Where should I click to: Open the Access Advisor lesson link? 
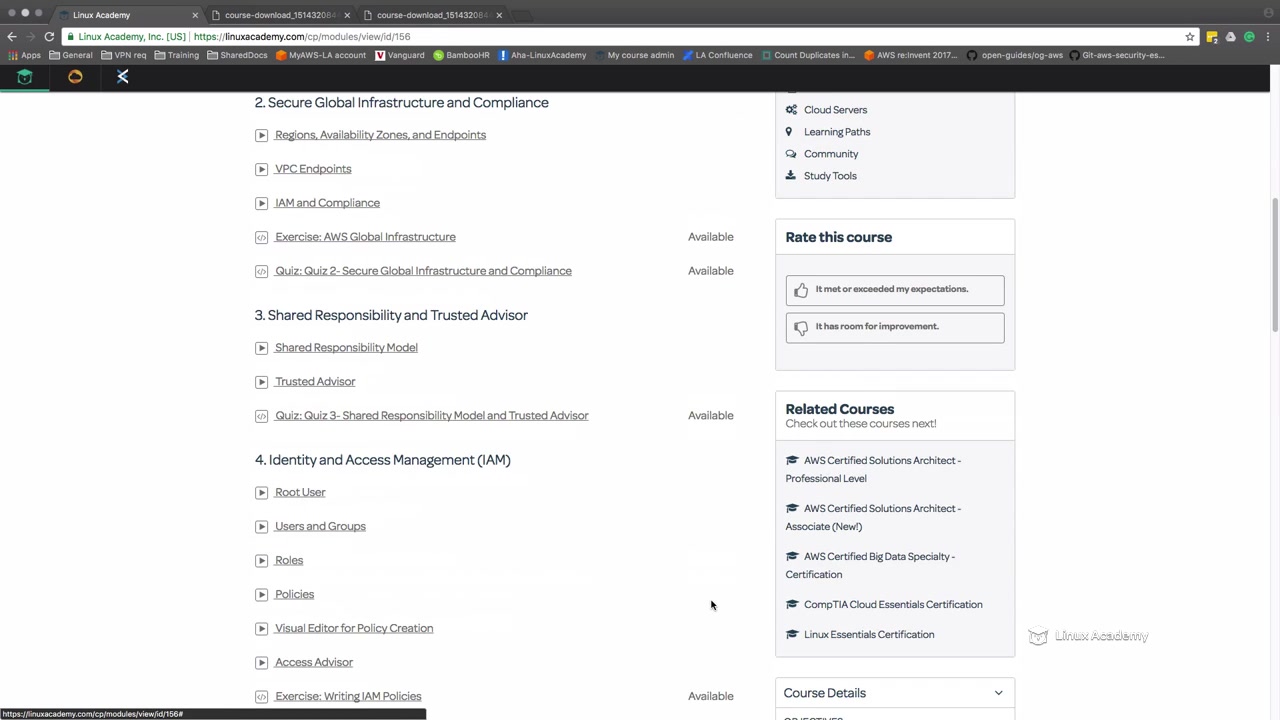[314, 663]
